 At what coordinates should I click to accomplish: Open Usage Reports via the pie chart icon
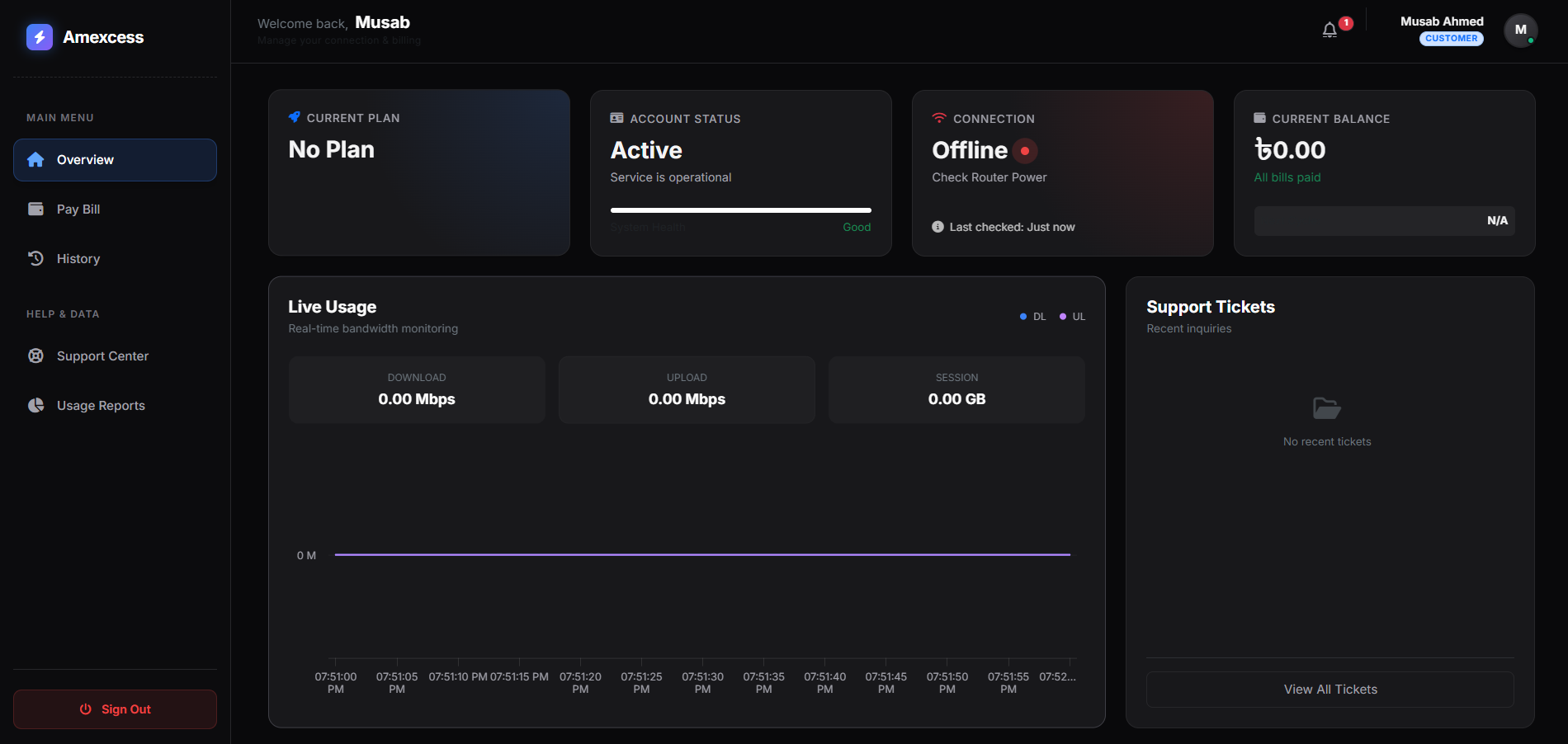point(36,405)
